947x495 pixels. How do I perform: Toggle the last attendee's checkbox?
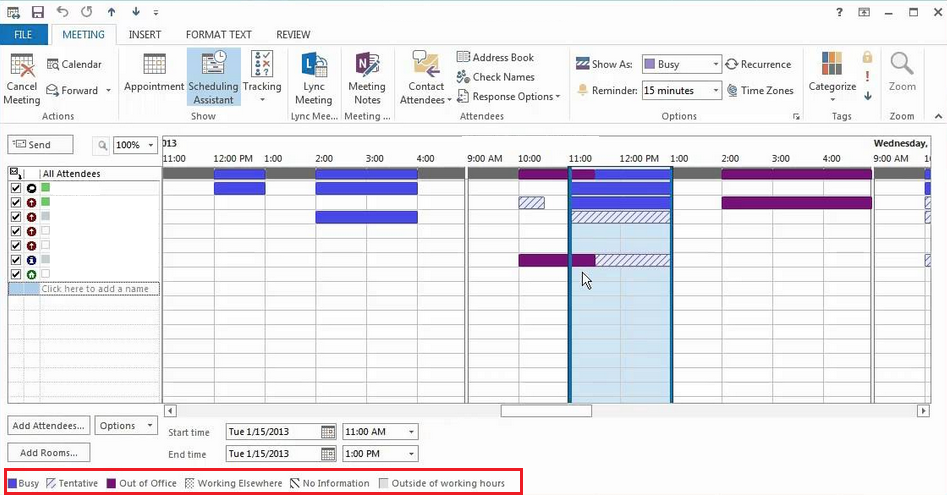pyautogui.click(x=15, y=274)
